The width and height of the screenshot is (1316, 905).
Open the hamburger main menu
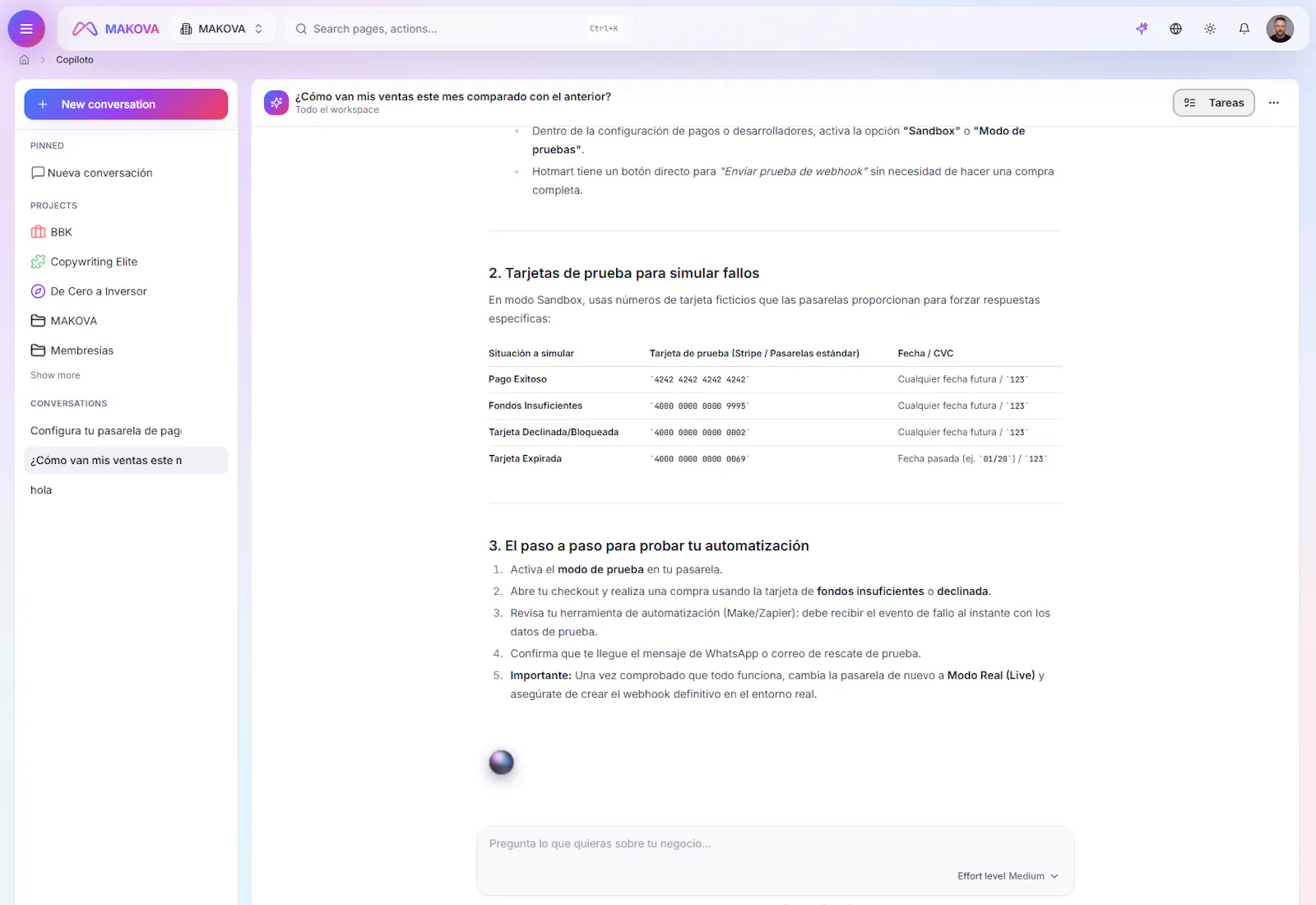click(x=26, y=29)
